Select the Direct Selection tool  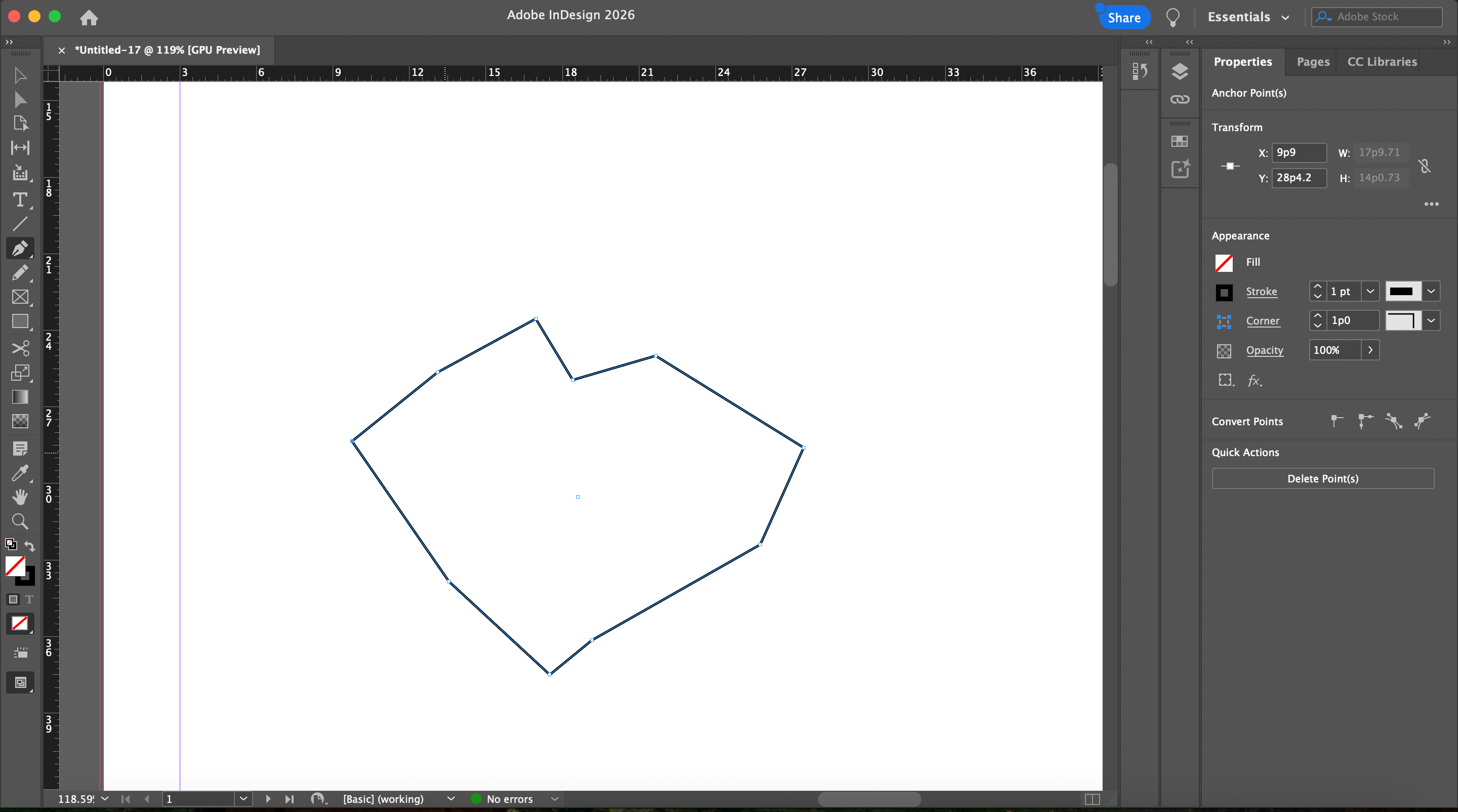click(x=20, y=100)
